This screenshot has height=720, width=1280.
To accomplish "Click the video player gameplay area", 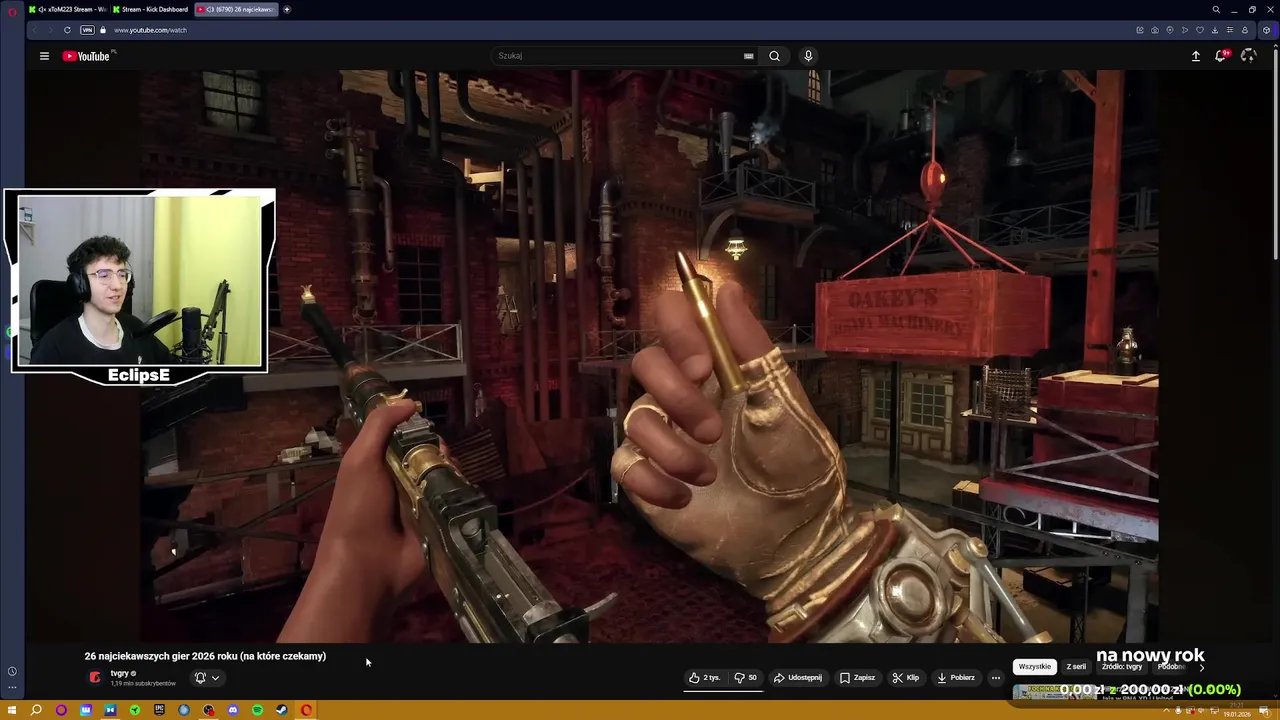I will 648,356.
